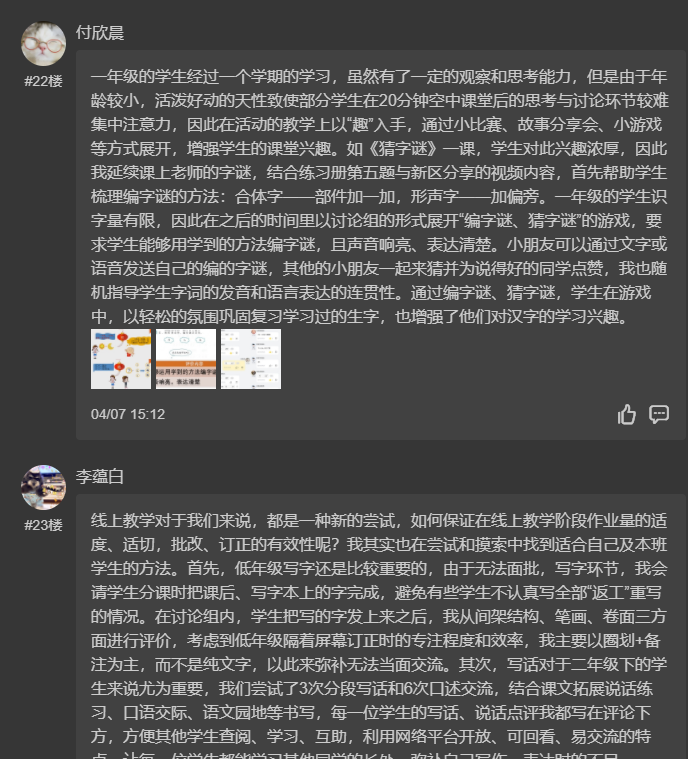
Task: Click the 04/07 15:12 timestamp
Action: [x=128, y=414]
